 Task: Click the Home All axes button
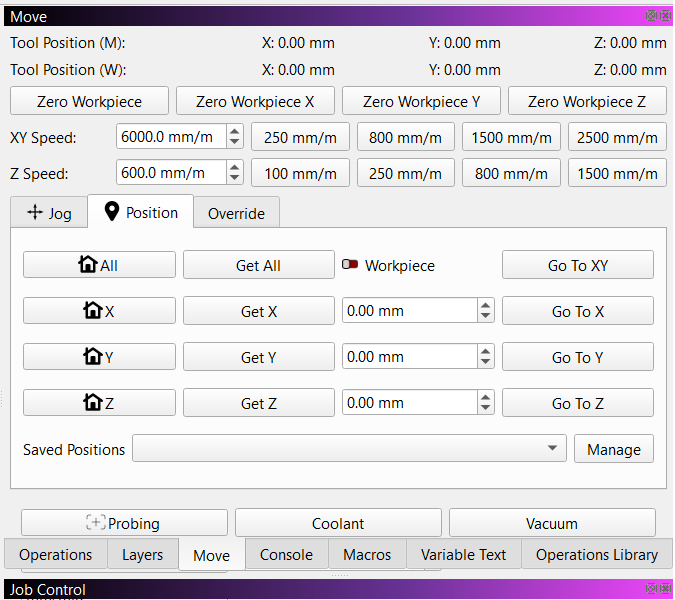(99, 265)
